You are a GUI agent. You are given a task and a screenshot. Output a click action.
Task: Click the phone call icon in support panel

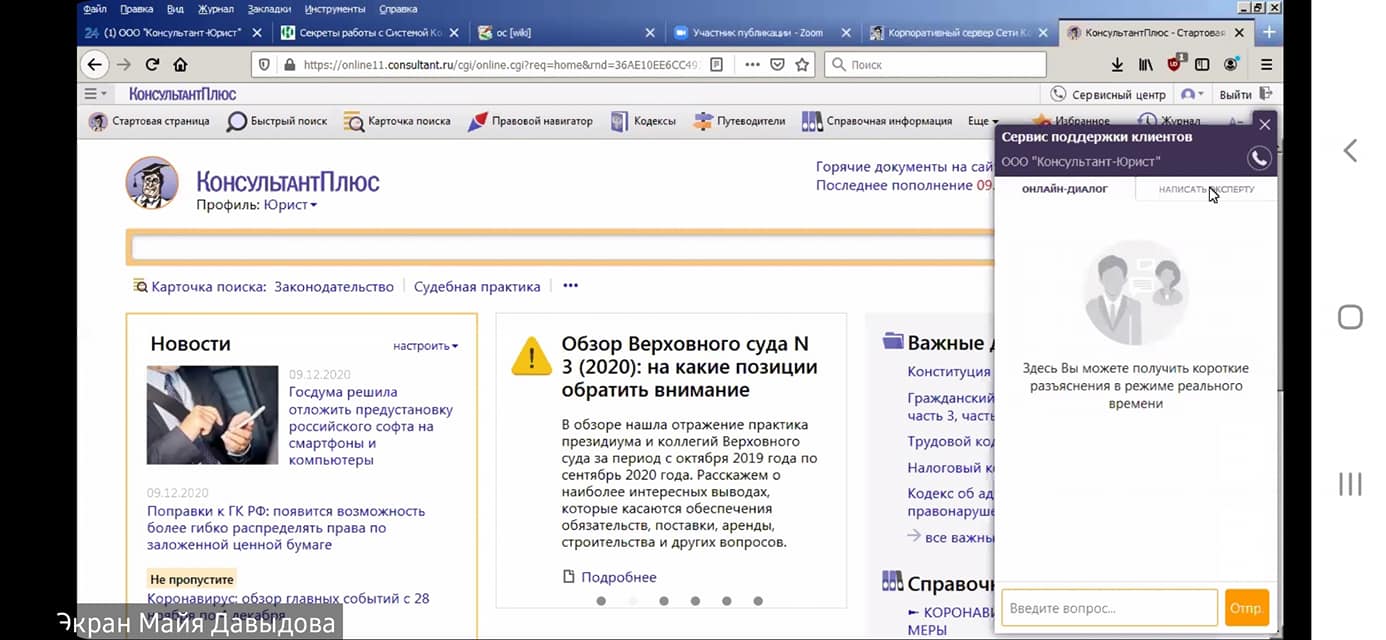[1259, 158]
